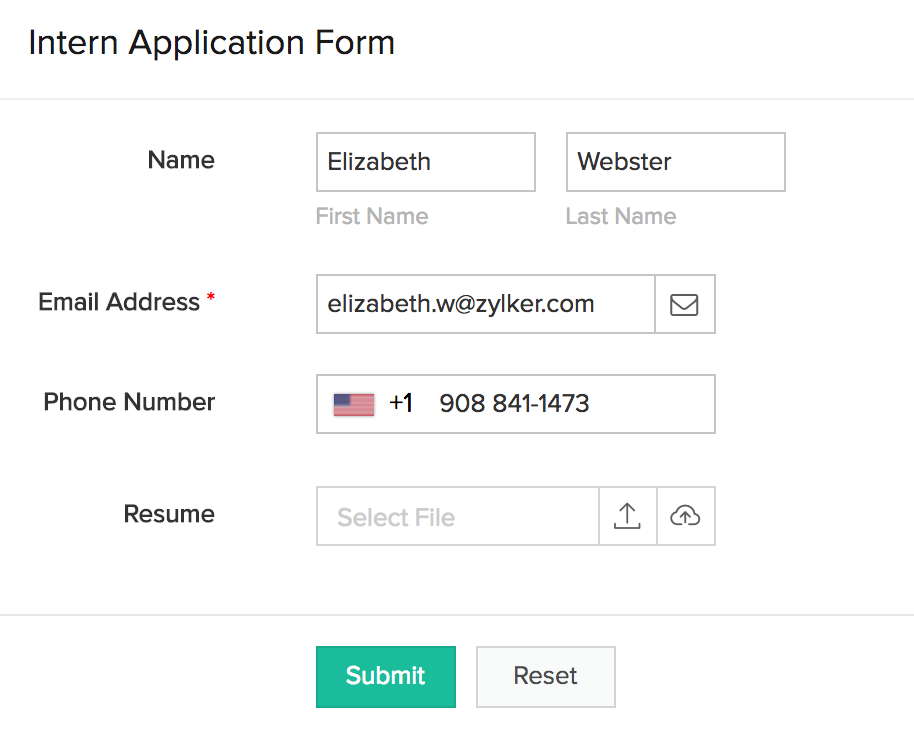Click the US flag icon
Screen dimensions: 914x740
coord(354,404)
